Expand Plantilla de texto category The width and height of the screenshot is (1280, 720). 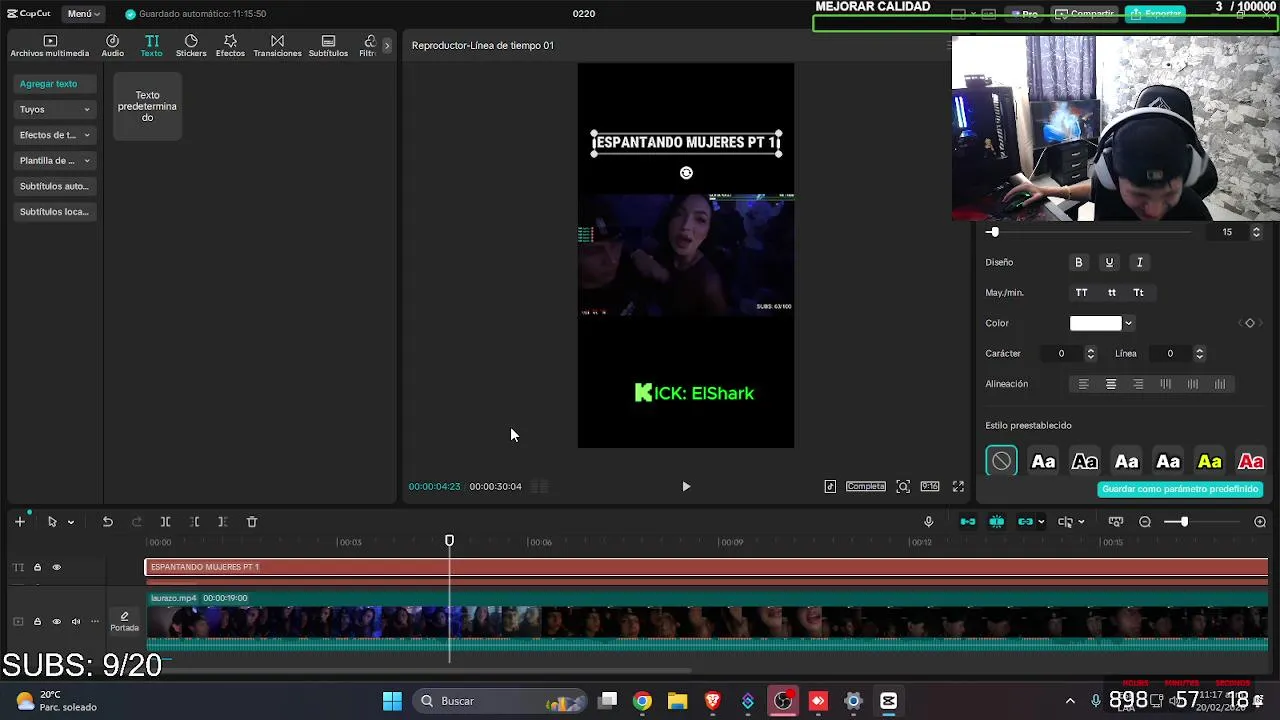click(55, 160)
